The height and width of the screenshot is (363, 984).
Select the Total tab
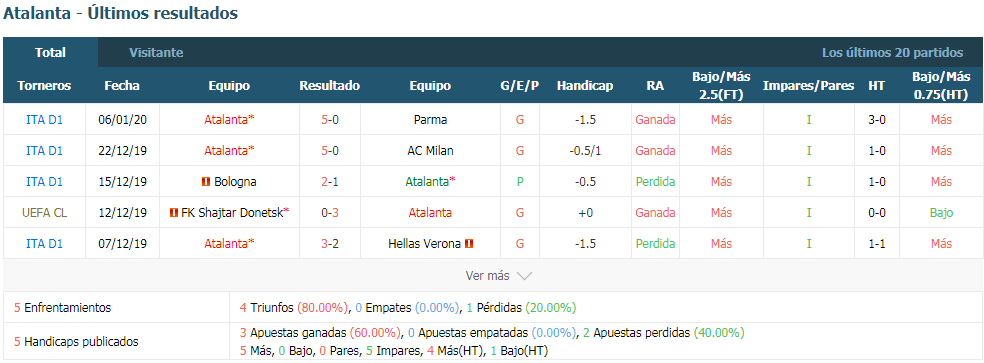(50, 53)
